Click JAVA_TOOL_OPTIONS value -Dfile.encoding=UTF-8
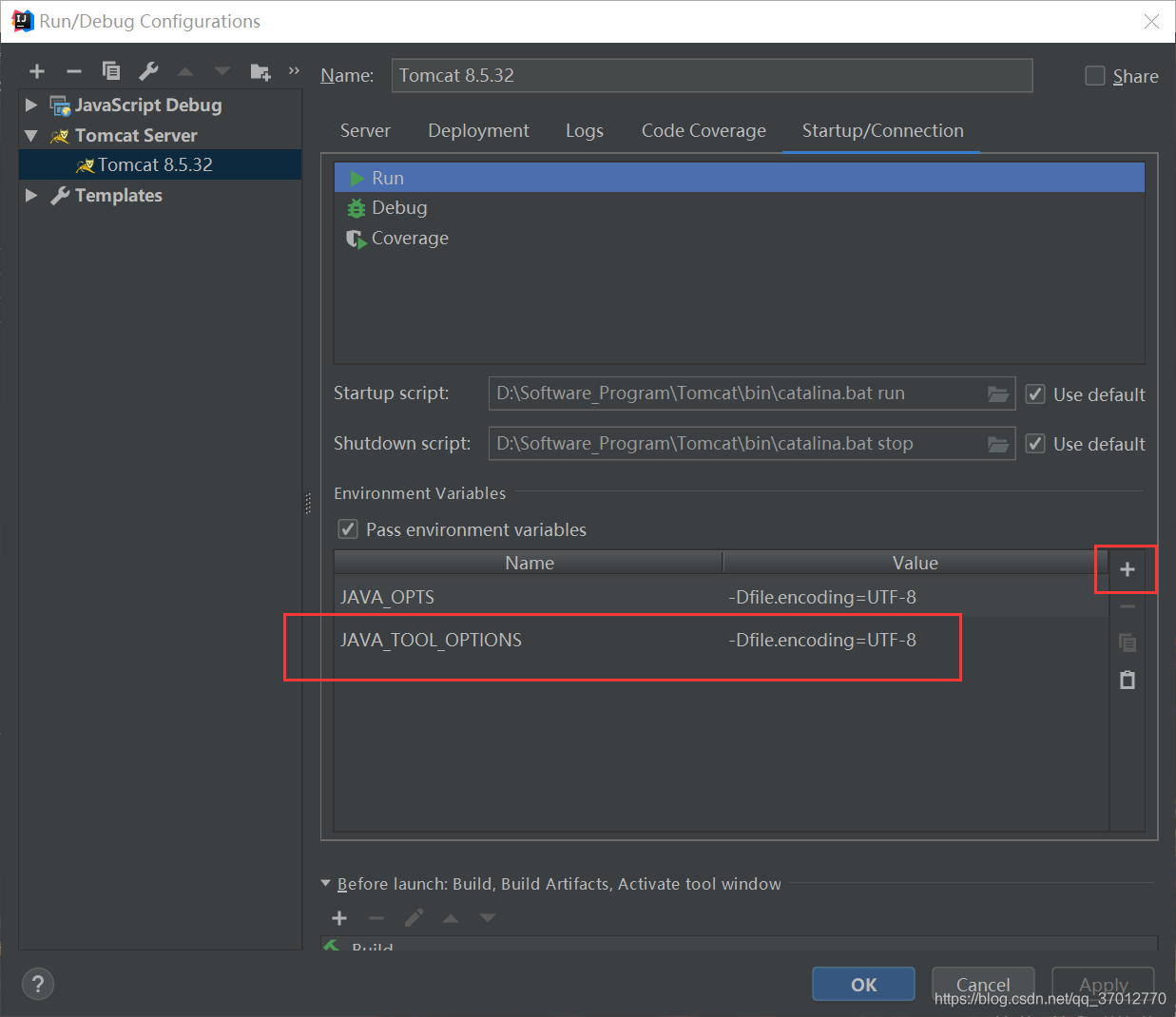Image resolution: width=1176 pixels, height=1017 pixels. pos(822,640)
